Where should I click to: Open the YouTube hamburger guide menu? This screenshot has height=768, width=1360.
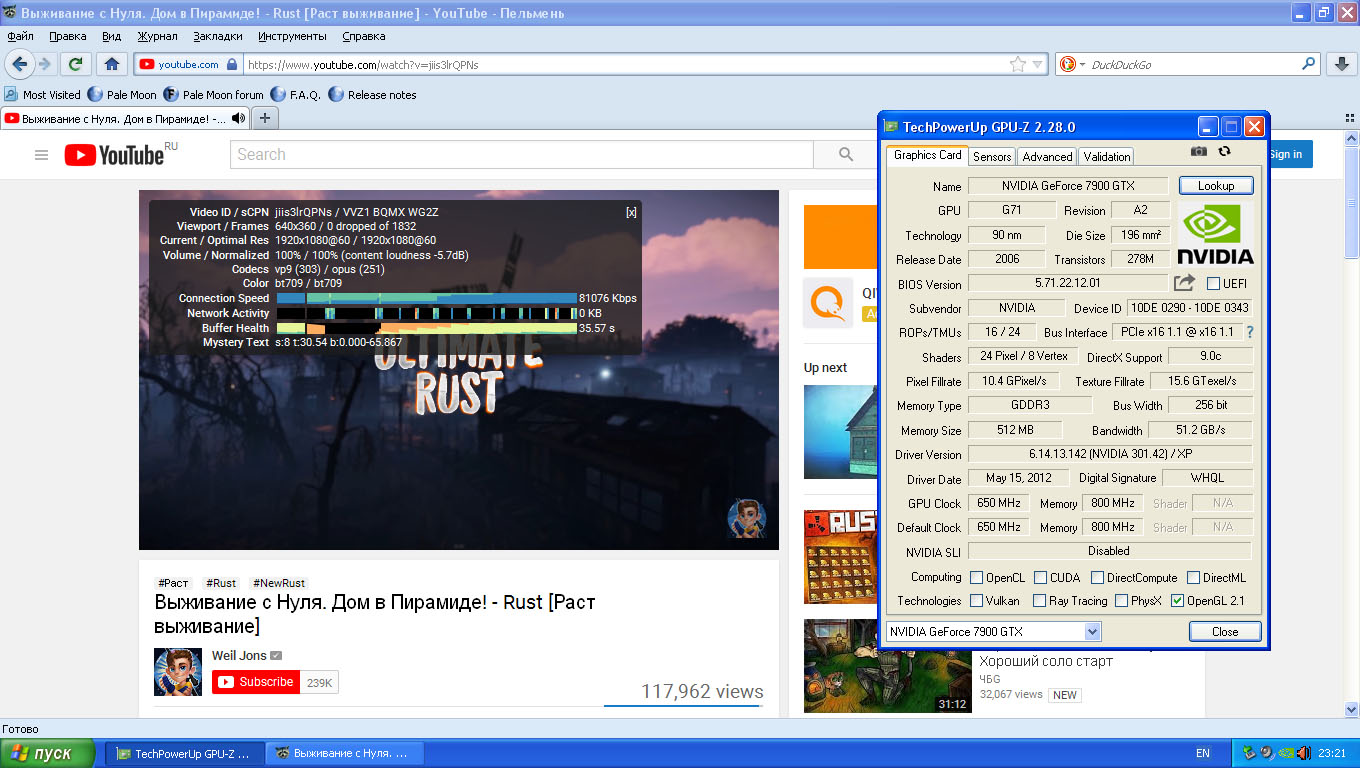(41, 155)
